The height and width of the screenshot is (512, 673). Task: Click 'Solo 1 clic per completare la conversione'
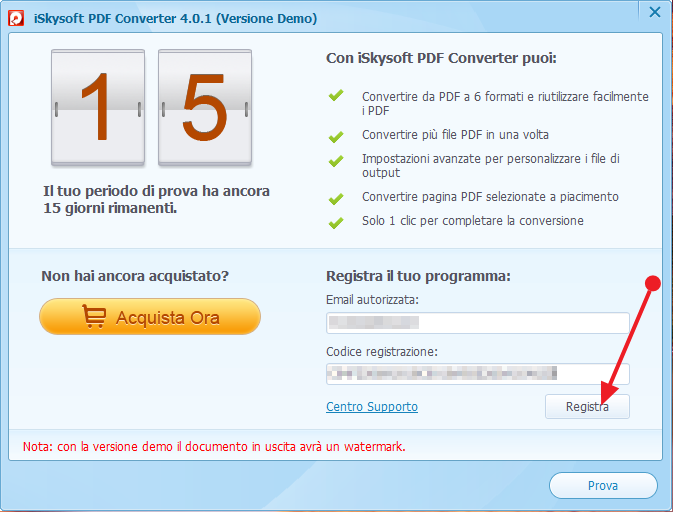(x=473, y=221)
